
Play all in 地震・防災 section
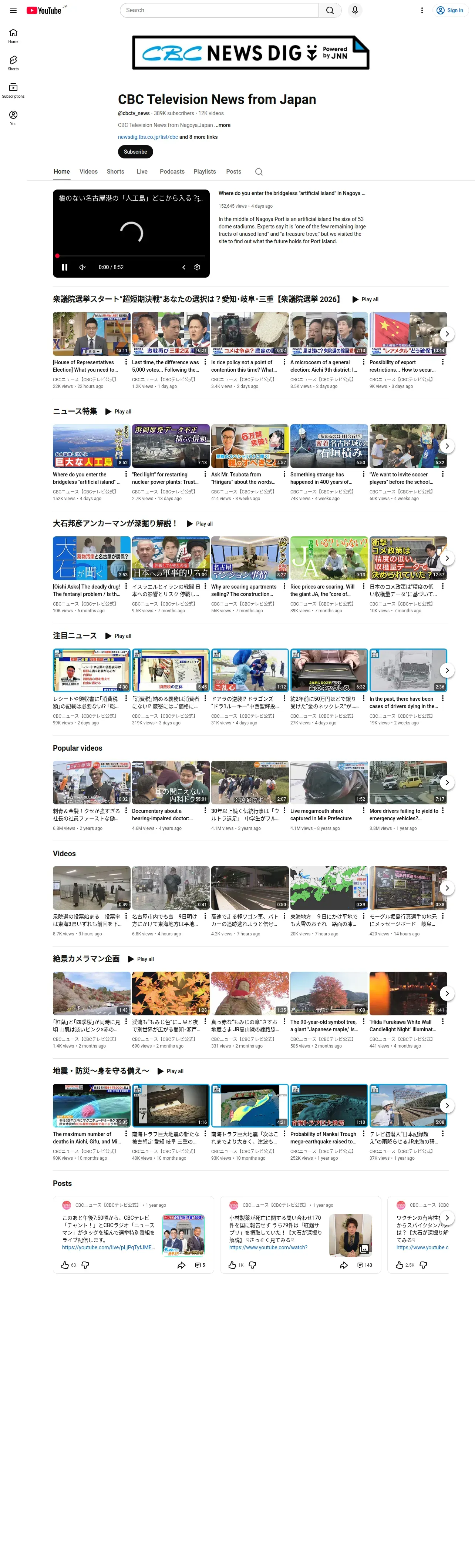pyautogui.click(x=170, y=1071)
